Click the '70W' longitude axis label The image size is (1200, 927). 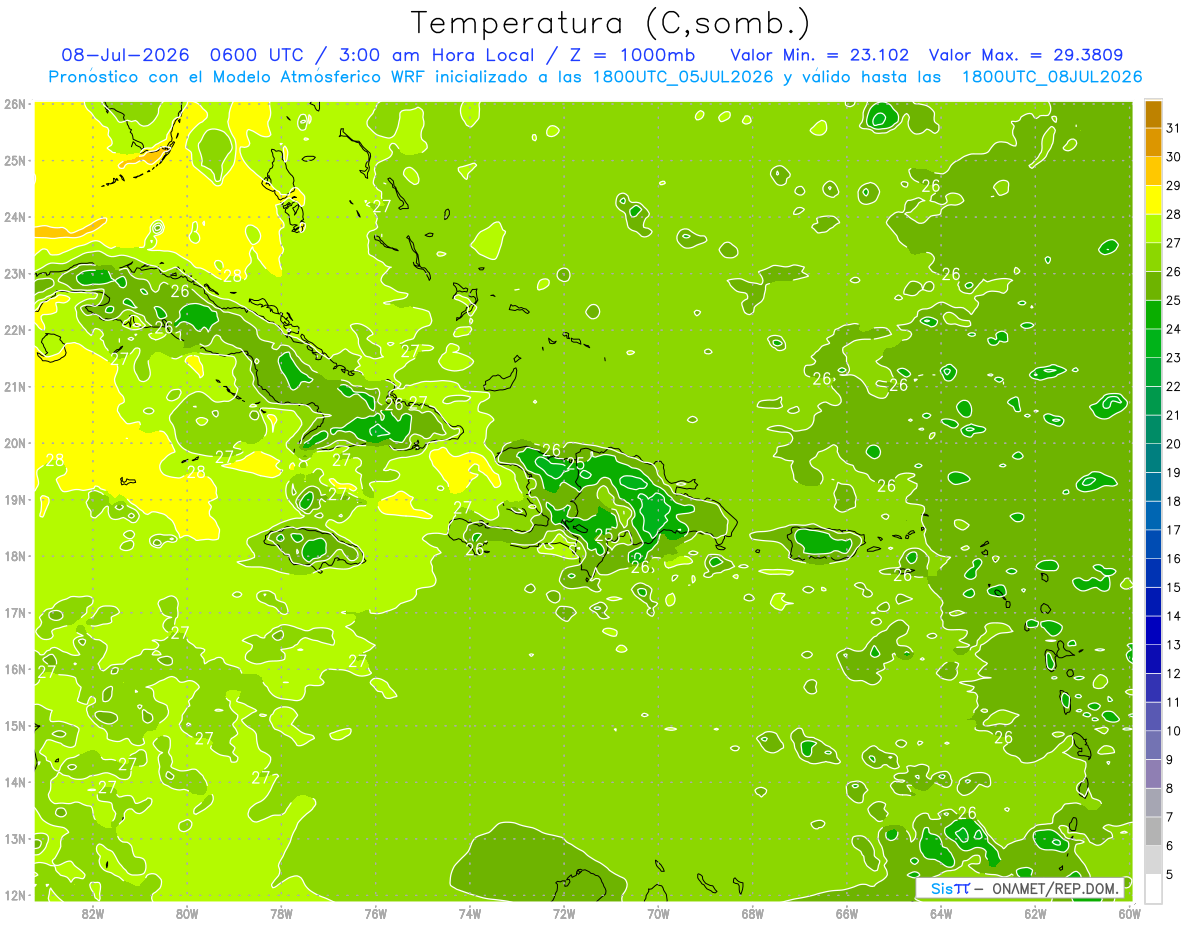click(x=658, y=914)
